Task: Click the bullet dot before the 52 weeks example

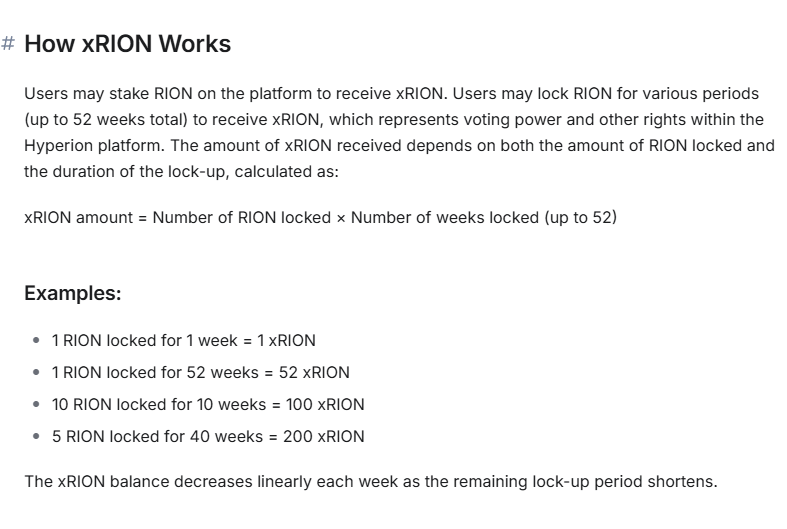Action: click(x=37, y=372)
